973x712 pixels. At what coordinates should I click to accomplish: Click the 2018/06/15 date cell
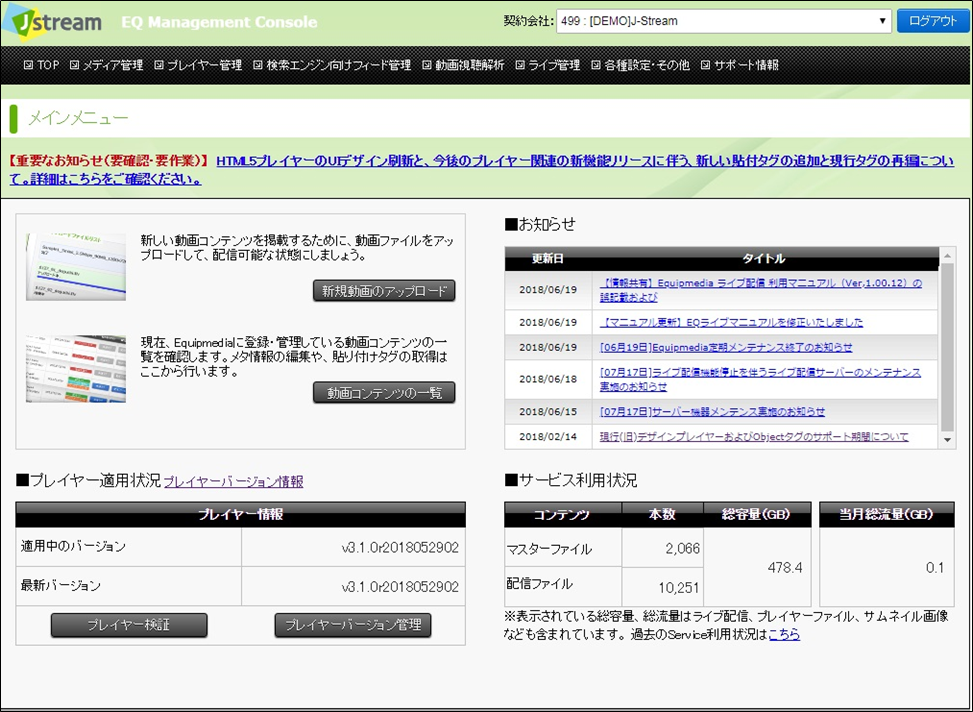click(548, 412)
